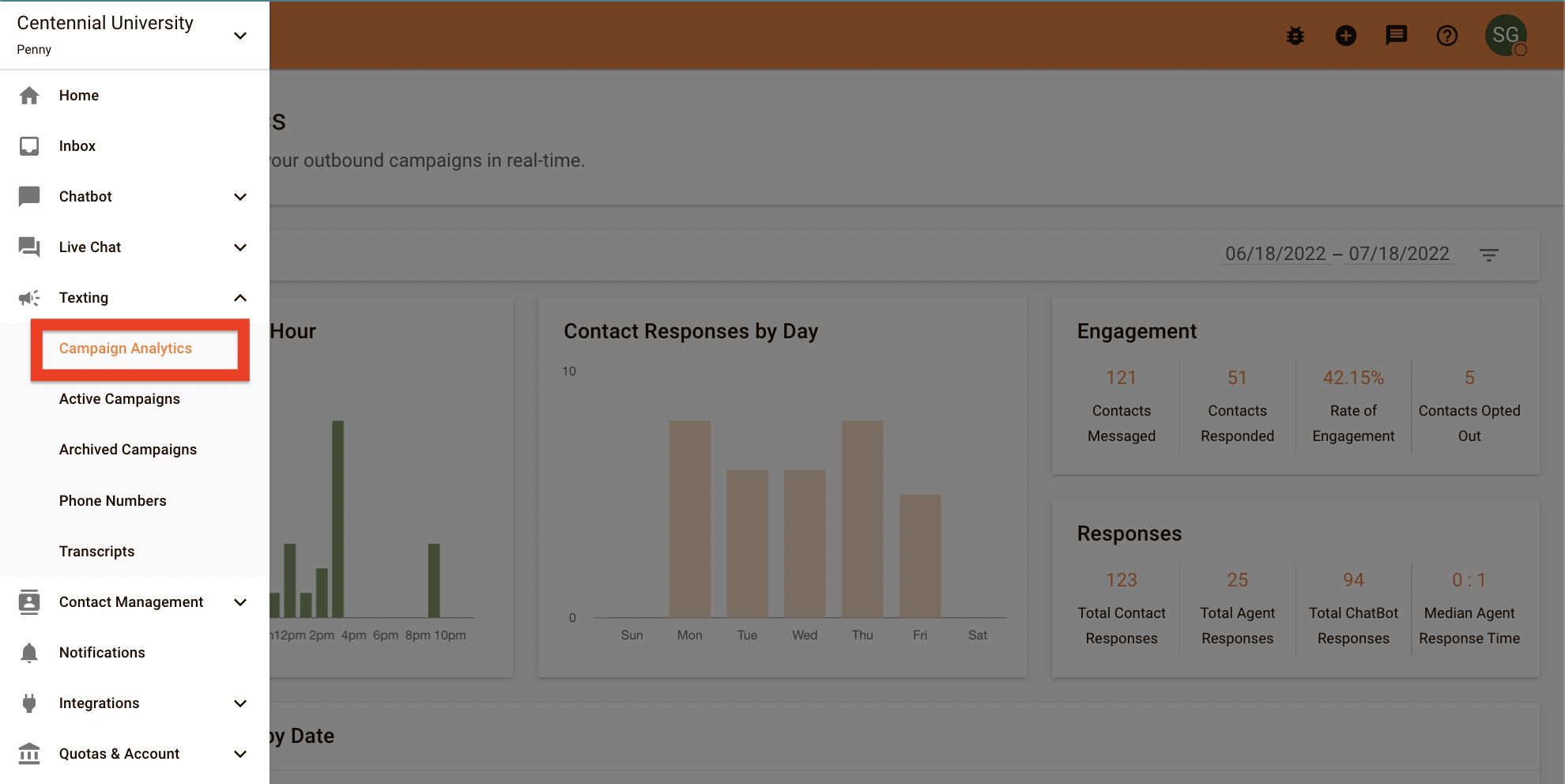Report a bug using the bug icon
The height and width of the screenshot is (784, 1565).
click(x=1295, y=35)
